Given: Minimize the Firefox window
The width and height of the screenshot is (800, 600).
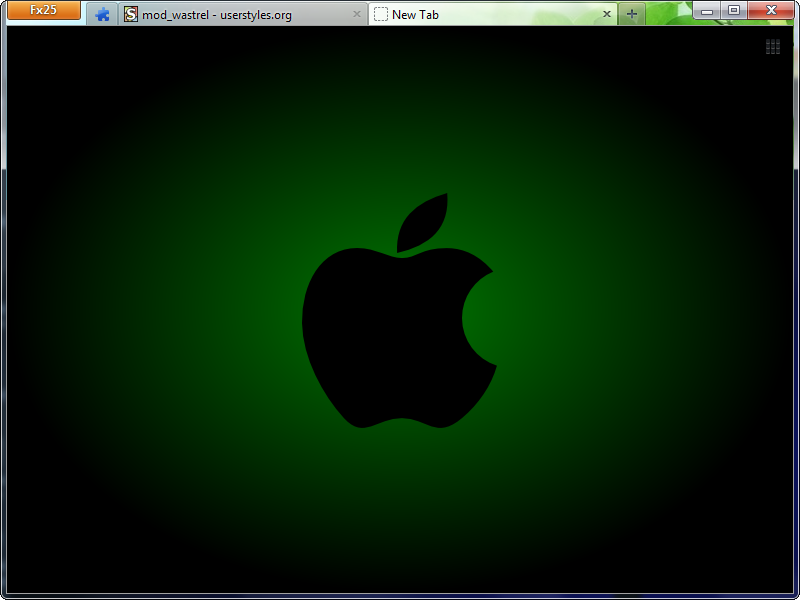Looking at the screenshot, I should click(707, 10).
